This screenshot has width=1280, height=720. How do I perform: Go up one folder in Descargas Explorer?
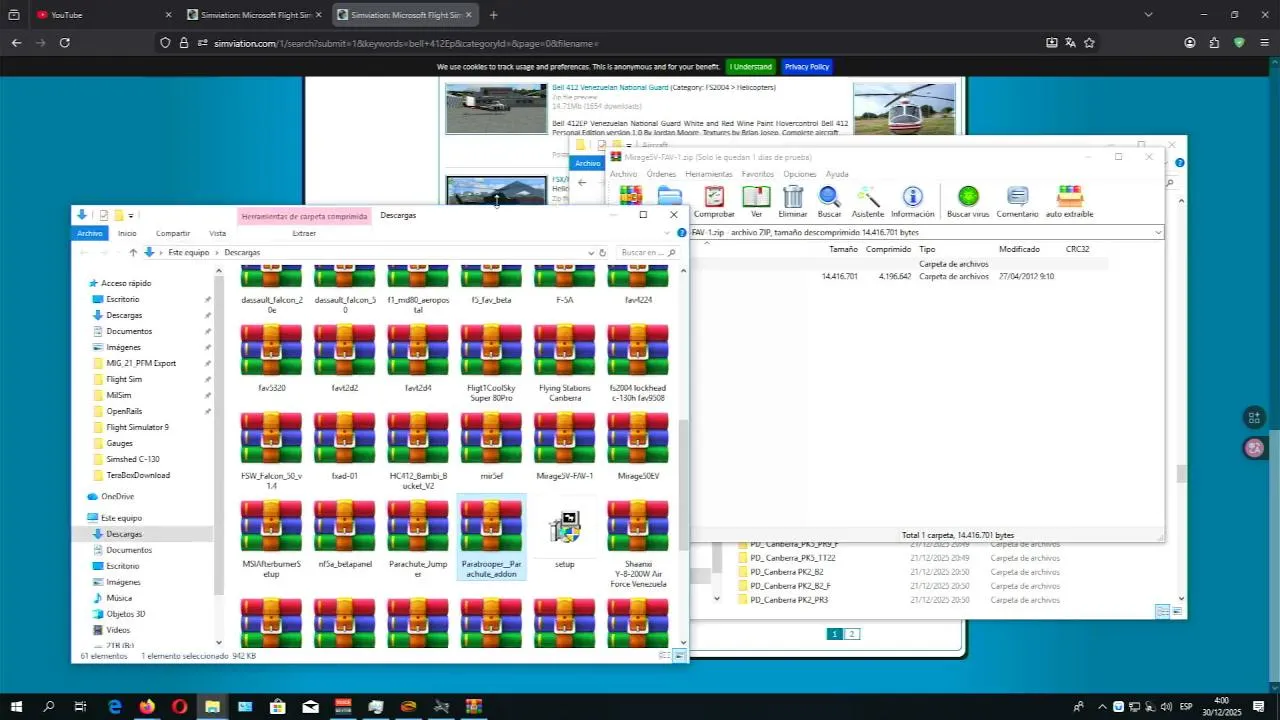(132, 253)
